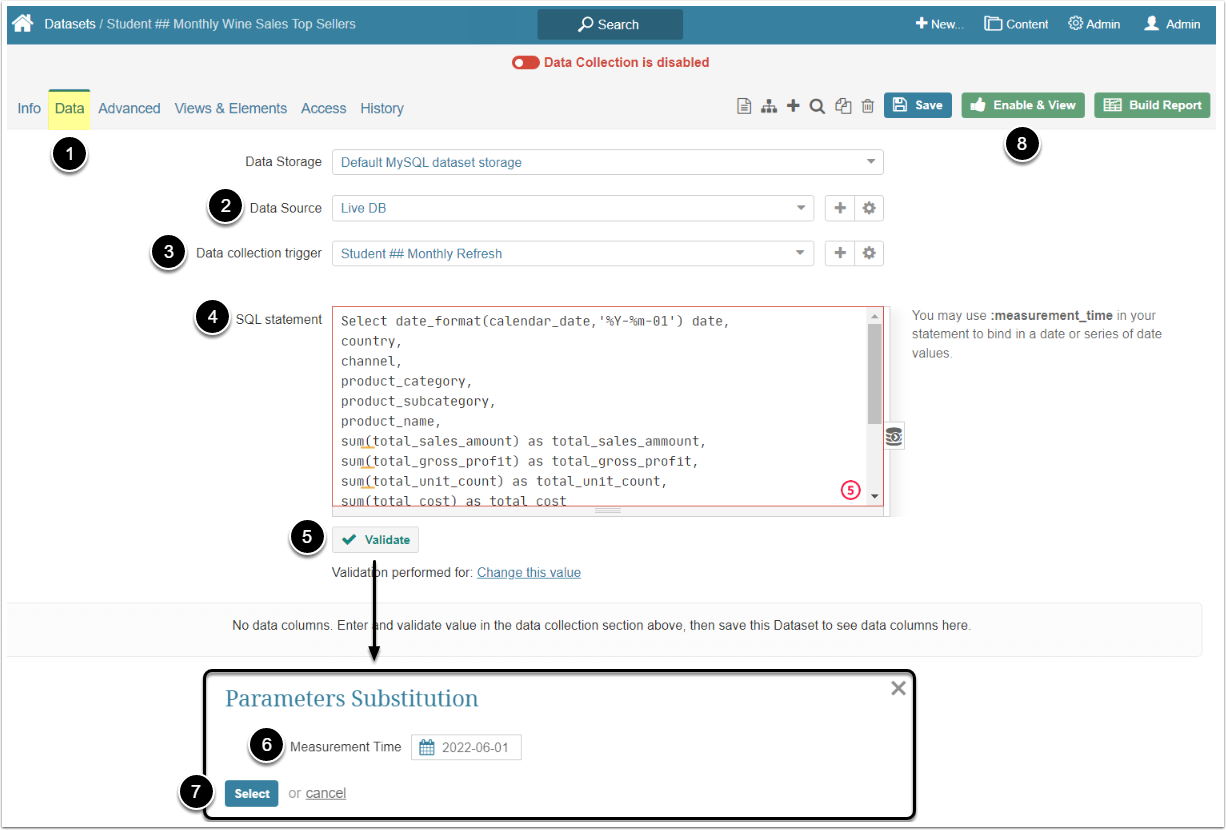Delete the dataset with the trash icon
1226x830 pixels.
tap(868, 106)
